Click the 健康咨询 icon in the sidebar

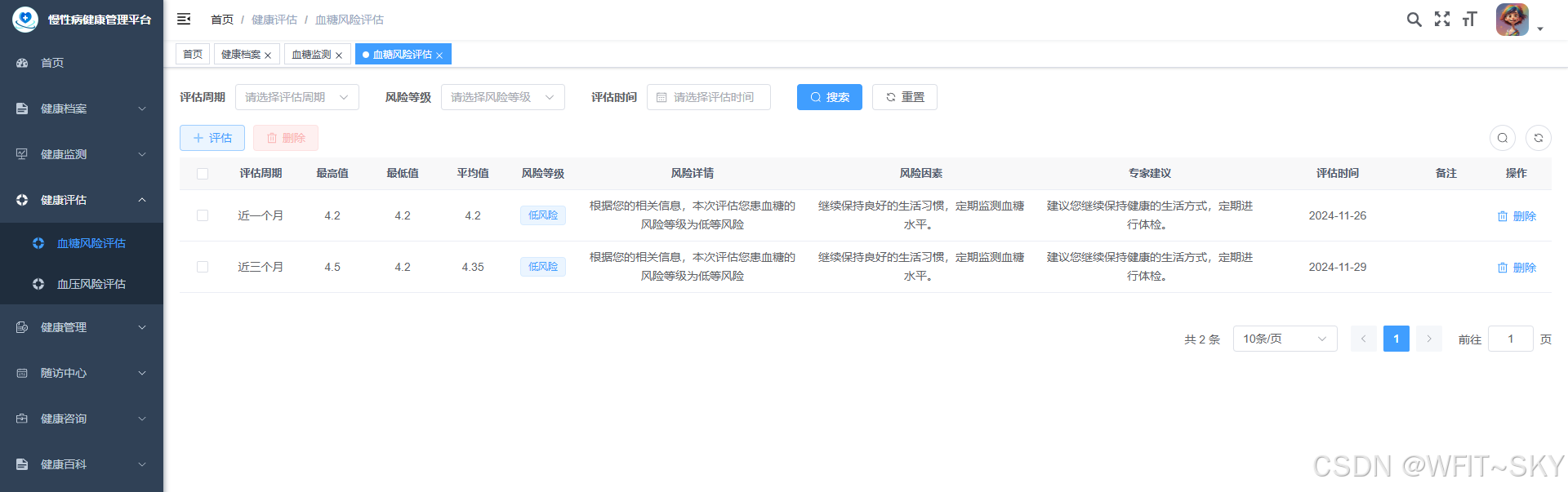point(22,419)
